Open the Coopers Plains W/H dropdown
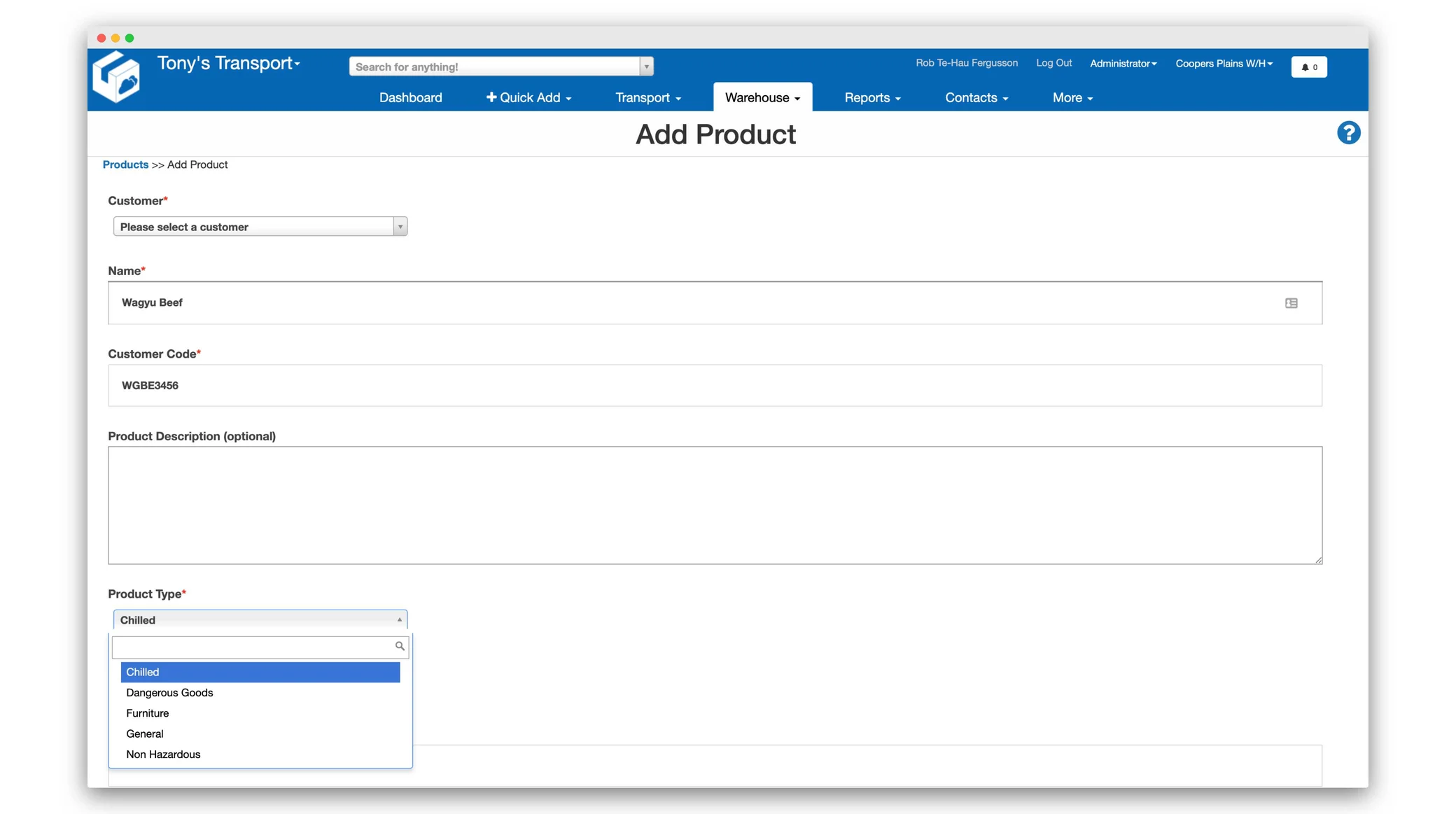Image resolution: width=1456 pixels, height=814 pixels. [x=1223, y=63]
